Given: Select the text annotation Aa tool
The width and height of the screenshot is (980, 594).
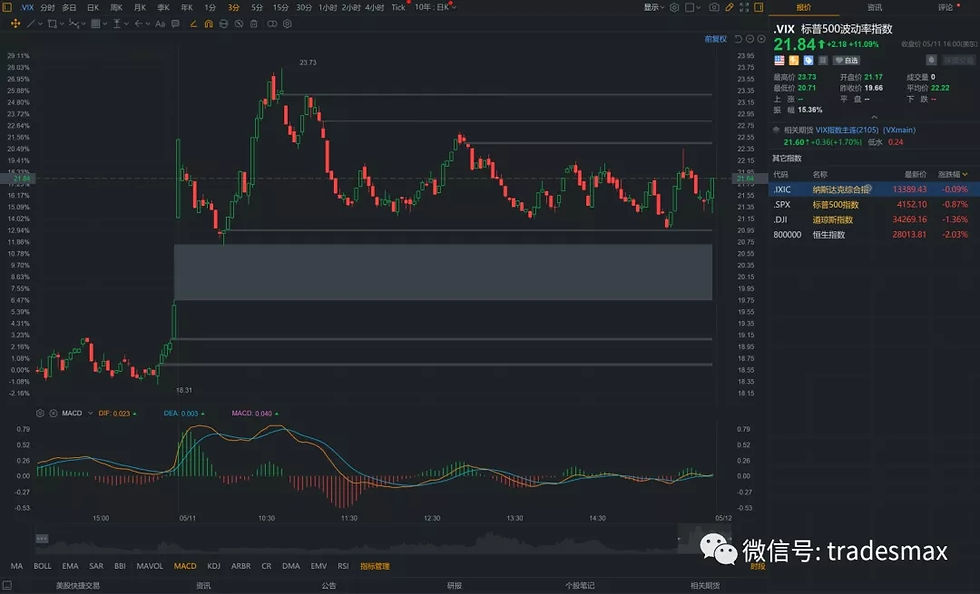Looking at the screenshot, I should 160,24.
